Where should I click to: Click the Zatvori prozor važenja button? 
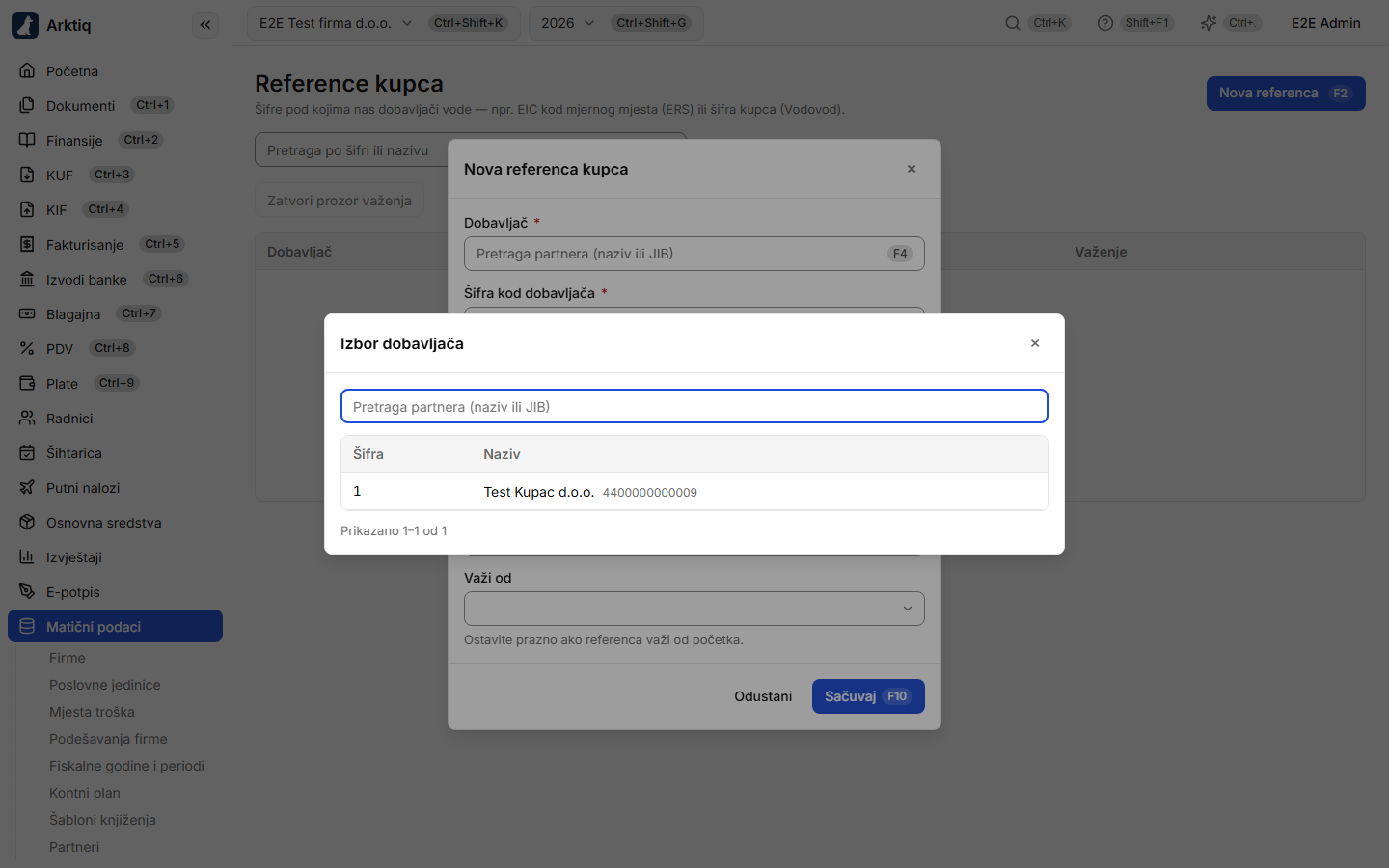[340, 201]
